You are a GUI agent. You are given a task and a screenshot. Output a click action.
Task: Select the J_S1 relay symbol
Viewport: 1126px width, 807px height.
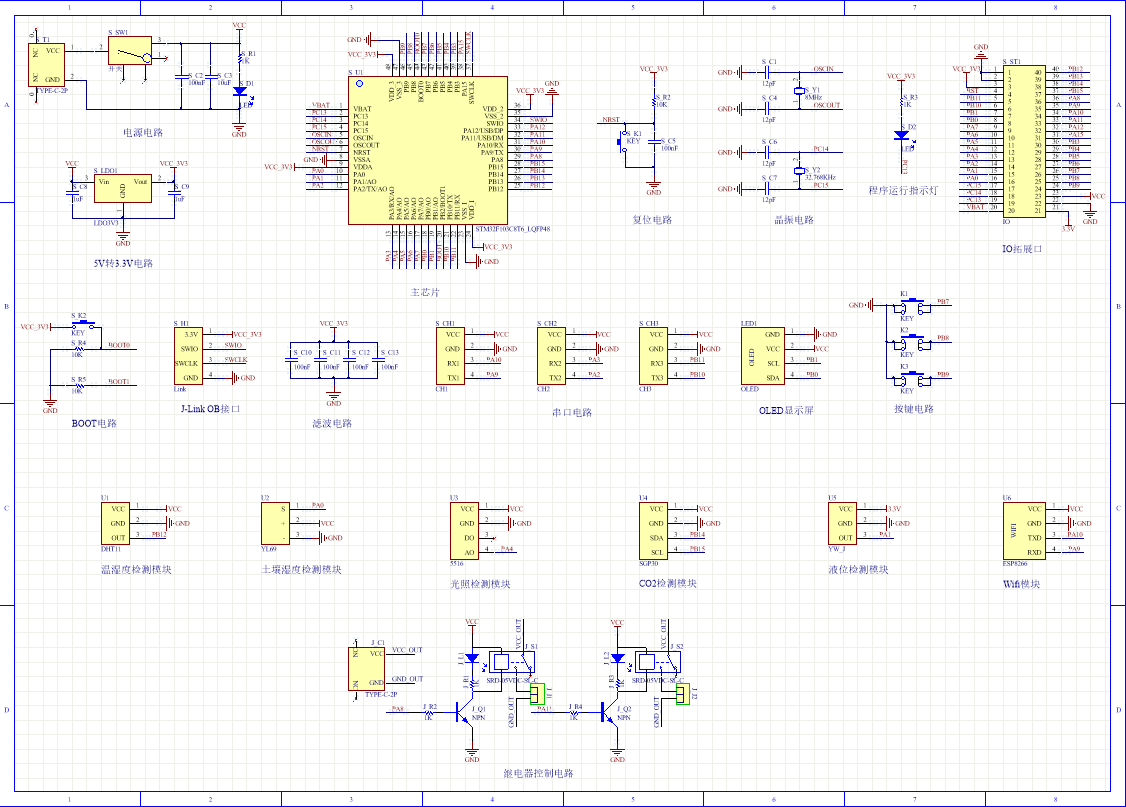(512, 662)
